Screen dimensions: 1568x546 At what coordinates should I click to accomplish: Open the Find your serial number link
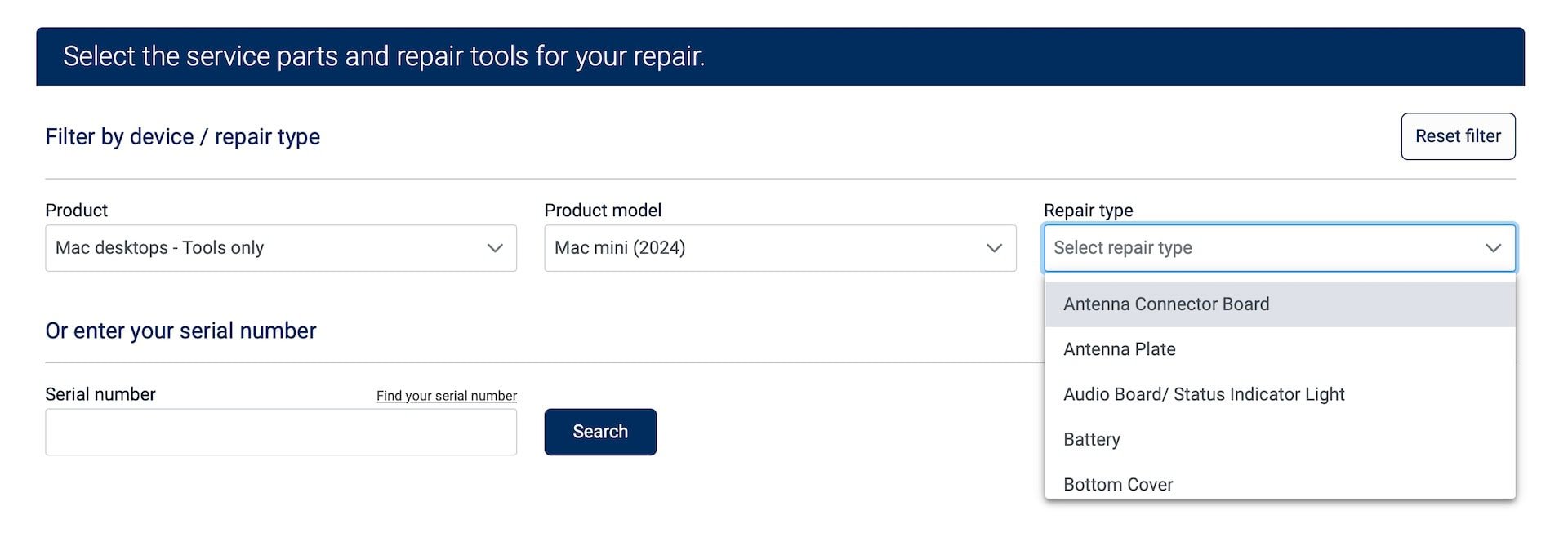(x=447, y=396)
